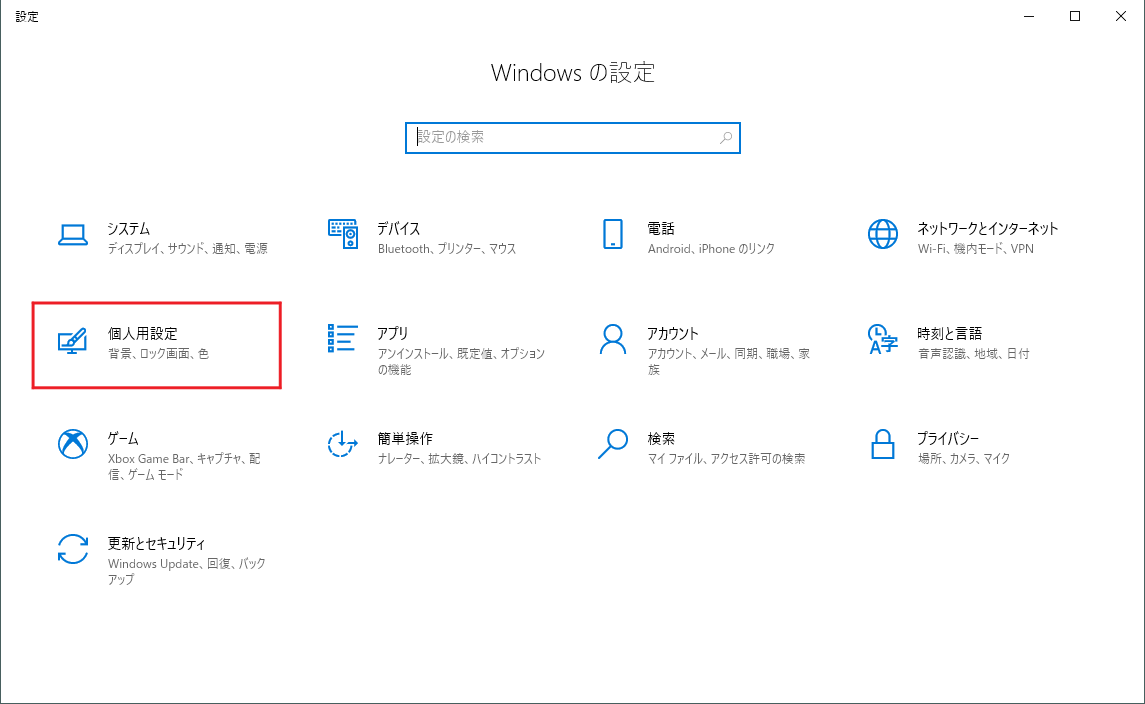Click the 設定 window title text
Image resolution: width=1145 pixels, height=704 pixels.
pyautogui.click(x=27, y=17)
